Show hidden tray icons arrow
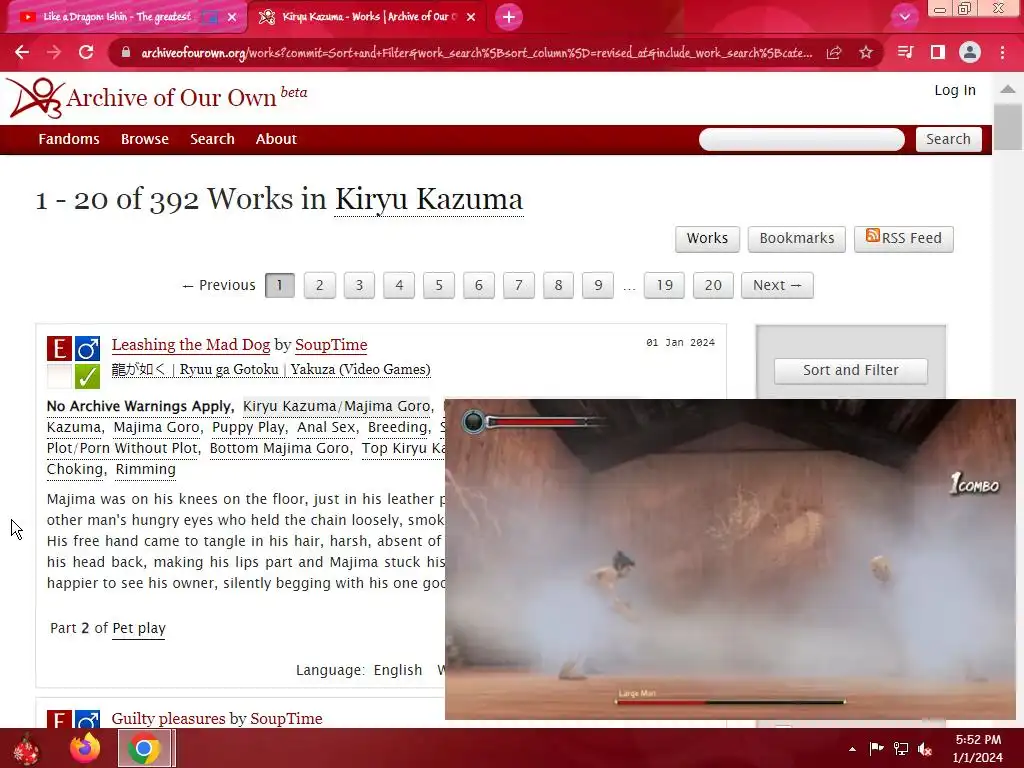This screenshot has height=768, width=1024. (852, 749)
